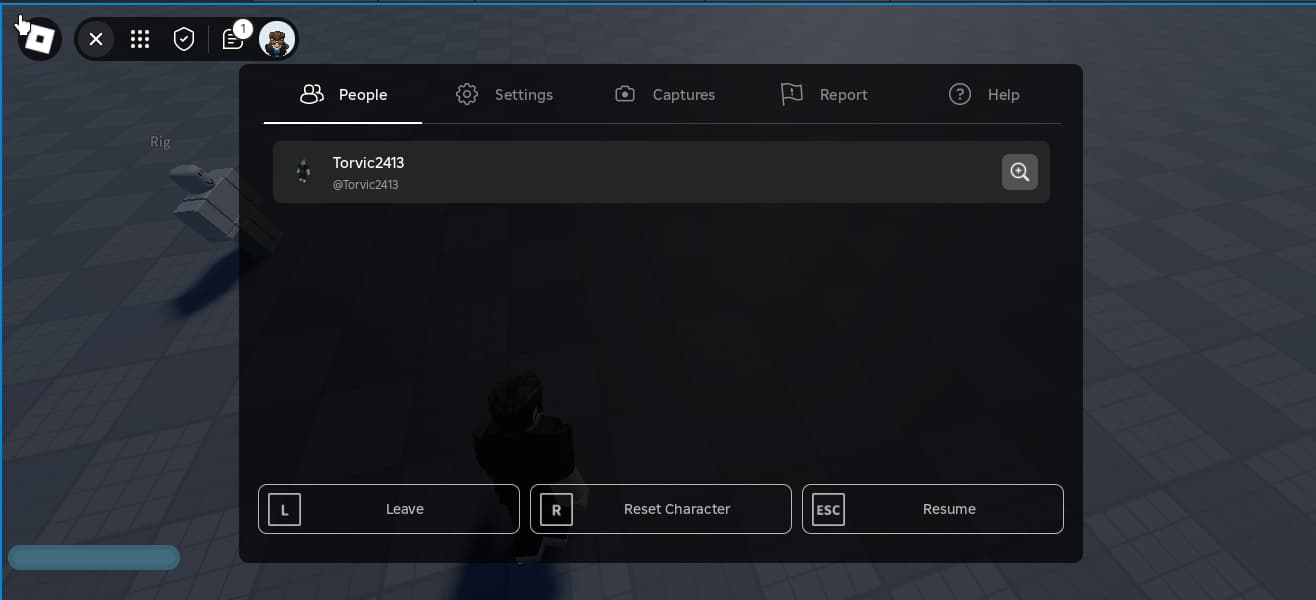The image size is (1316, 600).
Task: Click the Rig label in the scene
Action: [161, 142]
